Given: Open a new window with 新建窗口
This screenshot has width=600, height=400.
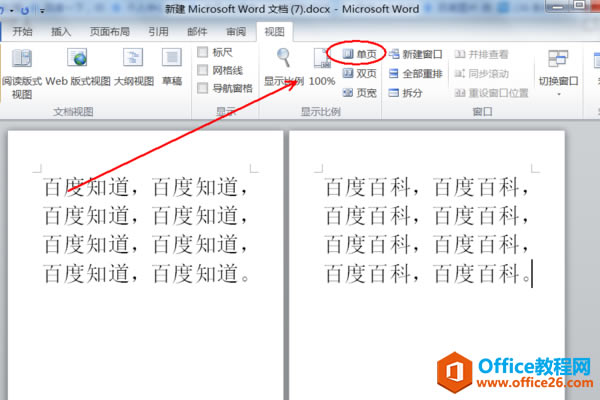Looking at the screenshot, I should tap(416, 54).
